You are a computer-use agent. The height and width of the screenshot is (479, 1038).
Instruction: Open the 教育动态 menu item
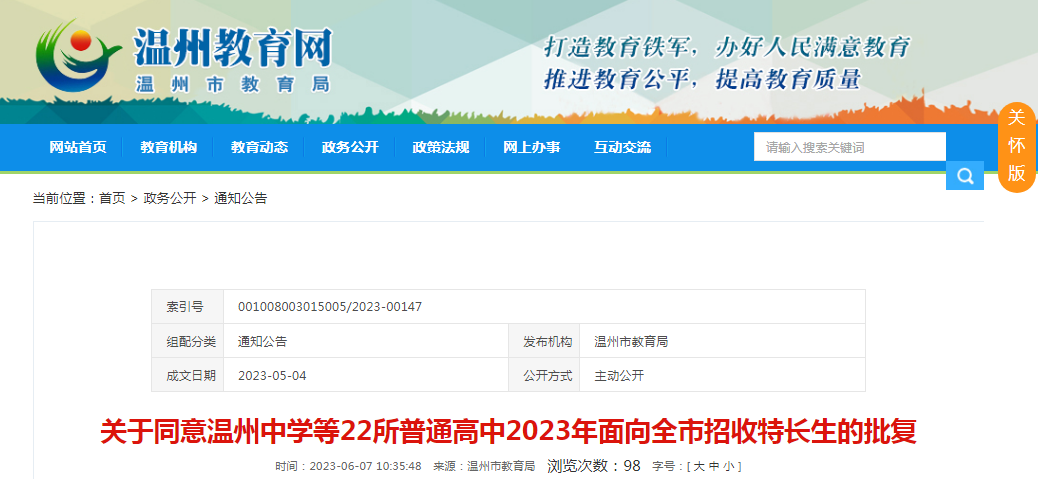click(x=260, y=147)
